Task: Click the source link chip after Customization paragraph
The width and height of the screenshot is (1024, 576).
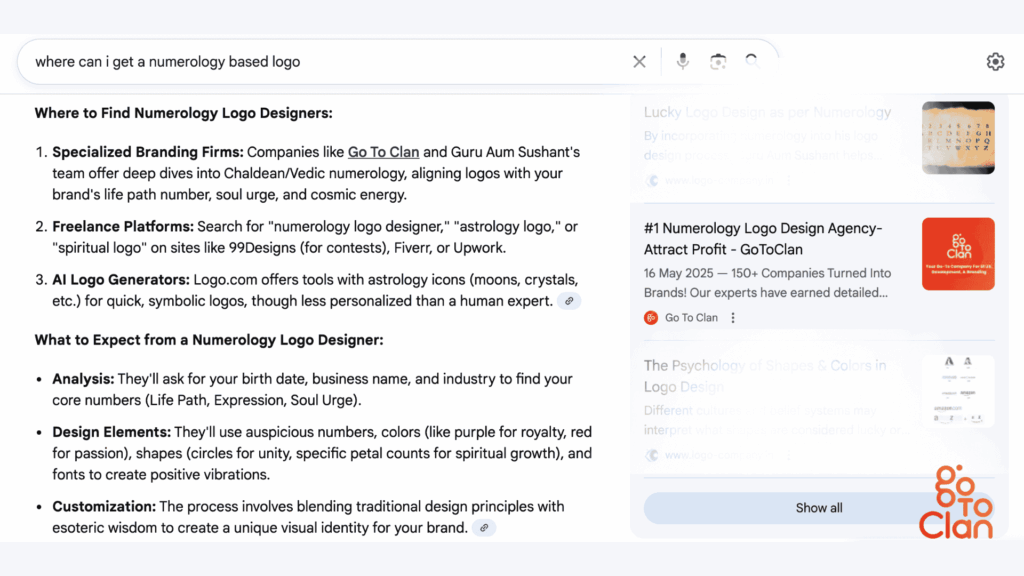Action: [x=484, y=528]
